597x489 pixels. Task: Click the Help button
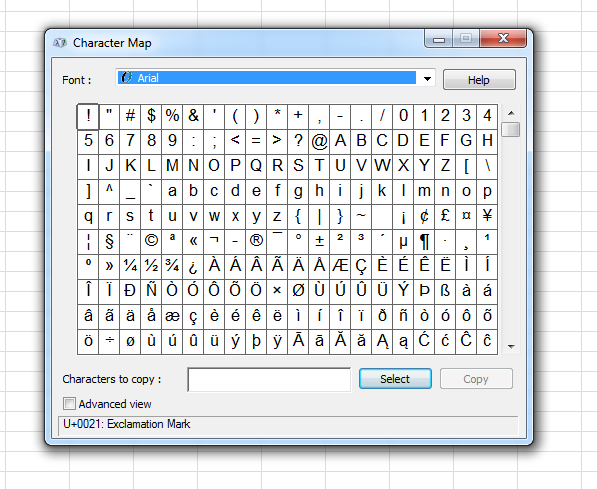479,80
